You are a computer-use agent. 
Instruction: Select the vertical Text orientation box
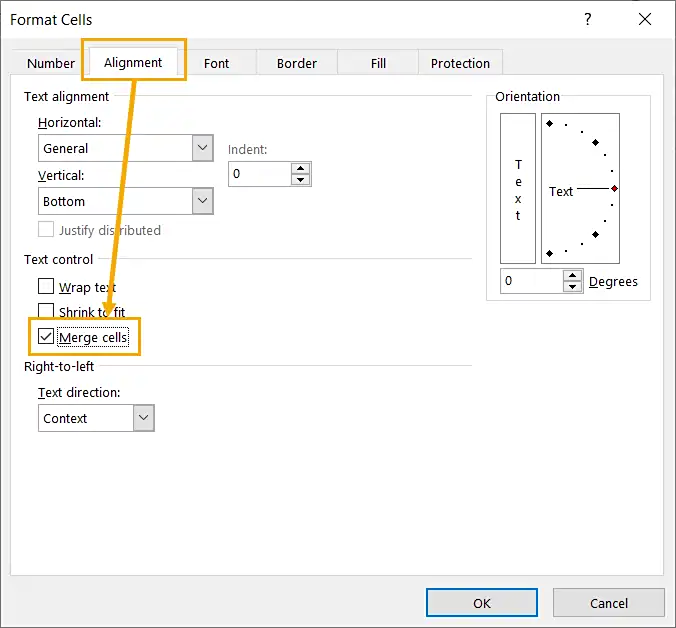coord(518,188)
